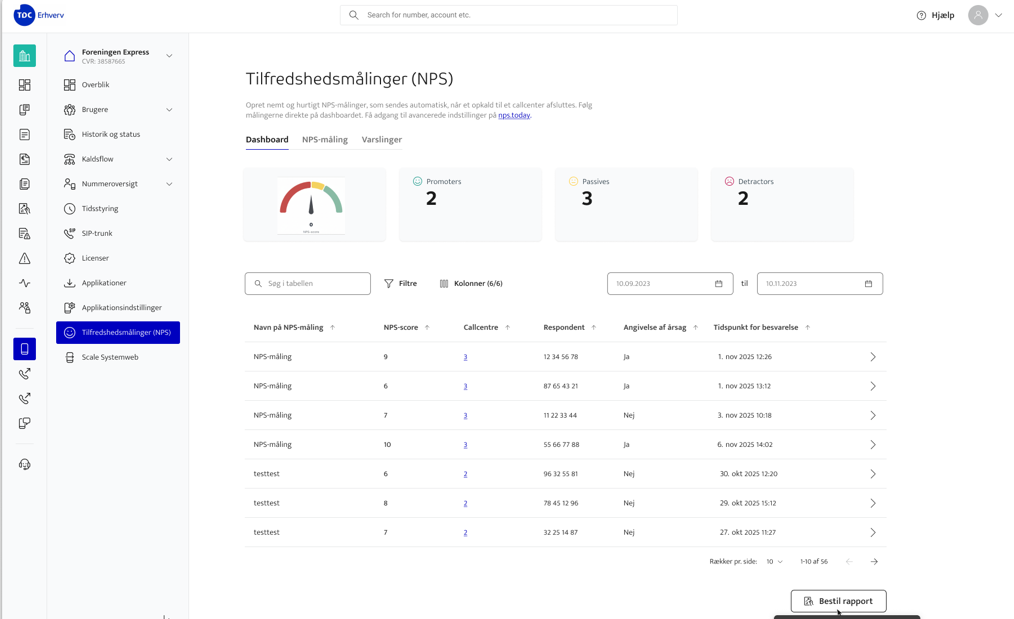The image size is (1014, 619).
Task: Select the green organization icon in left rail
Action: (25, 56)
